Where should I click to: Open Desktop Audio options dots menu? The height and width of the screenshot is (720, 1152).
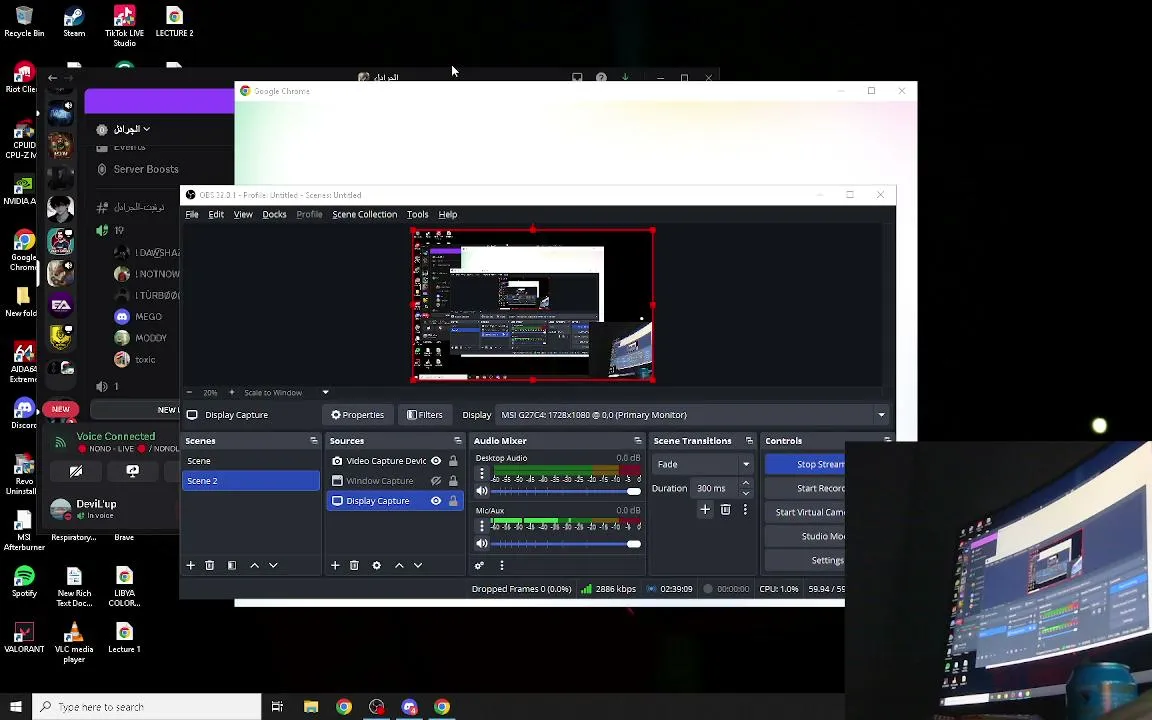[482, 474]
